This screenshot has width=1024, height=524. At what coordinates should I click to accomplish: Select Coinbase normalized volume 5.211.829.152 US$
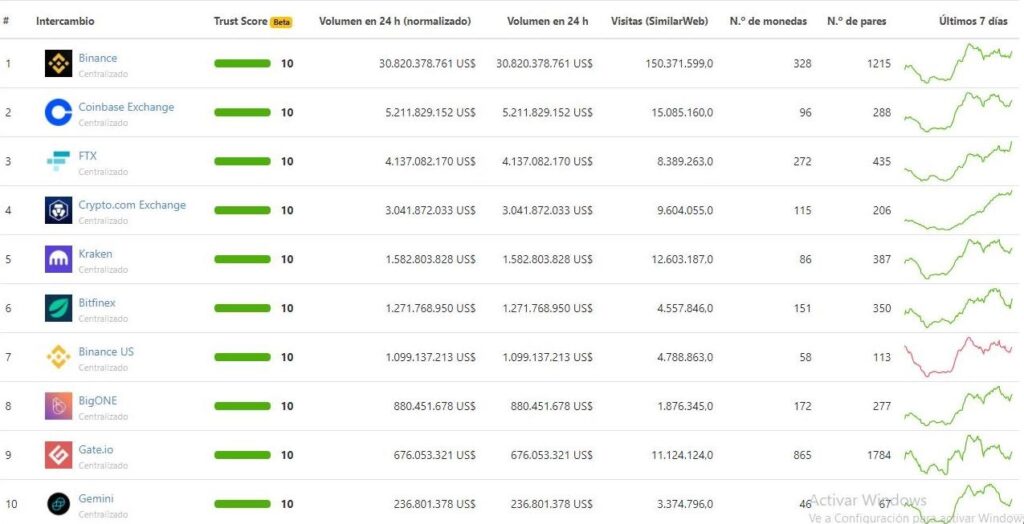point(430,112)
